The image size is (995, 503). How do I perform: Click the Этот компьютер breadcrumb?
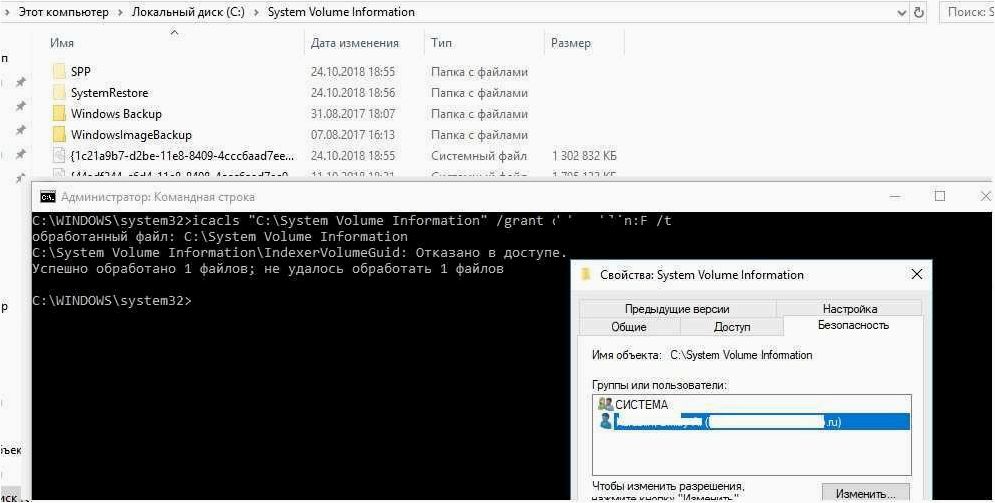pos(63,12)
